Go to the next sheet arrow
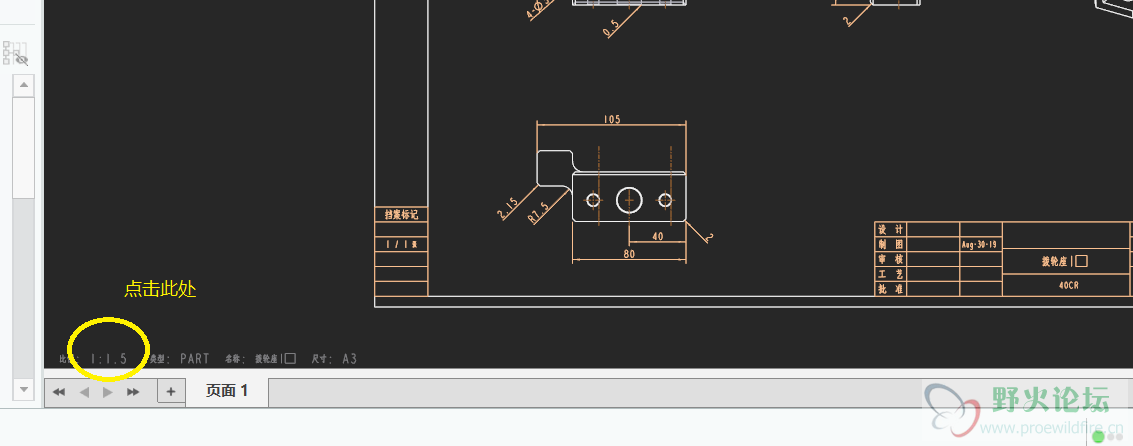 pos(108,392)
